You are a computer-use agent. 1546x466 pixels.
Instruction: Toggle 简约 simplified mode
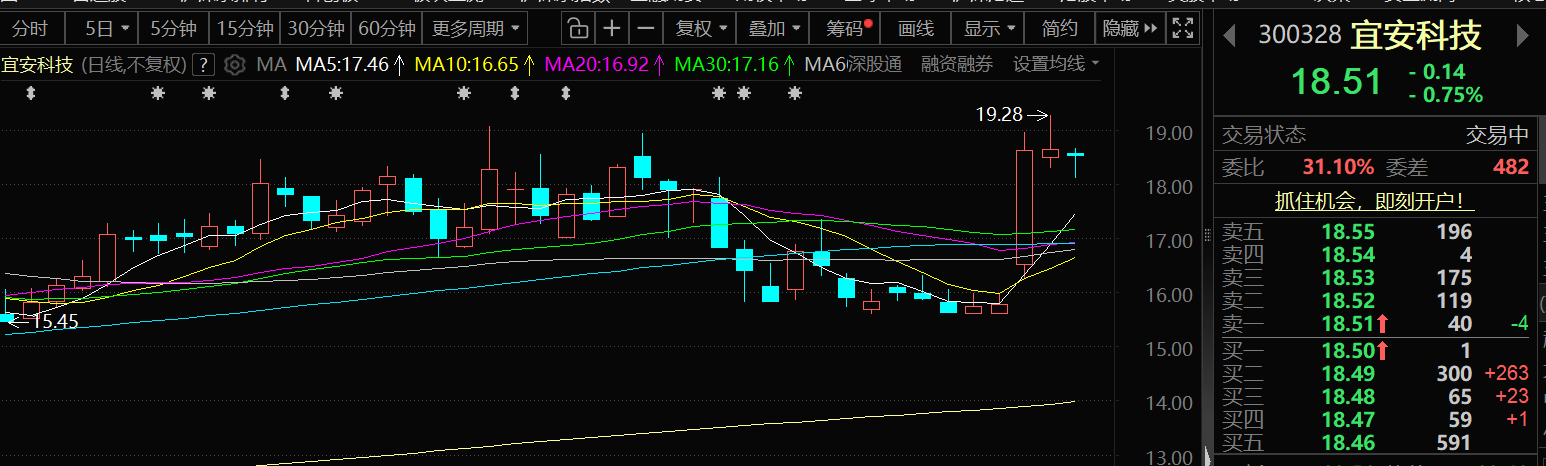tap(1059, 28)
